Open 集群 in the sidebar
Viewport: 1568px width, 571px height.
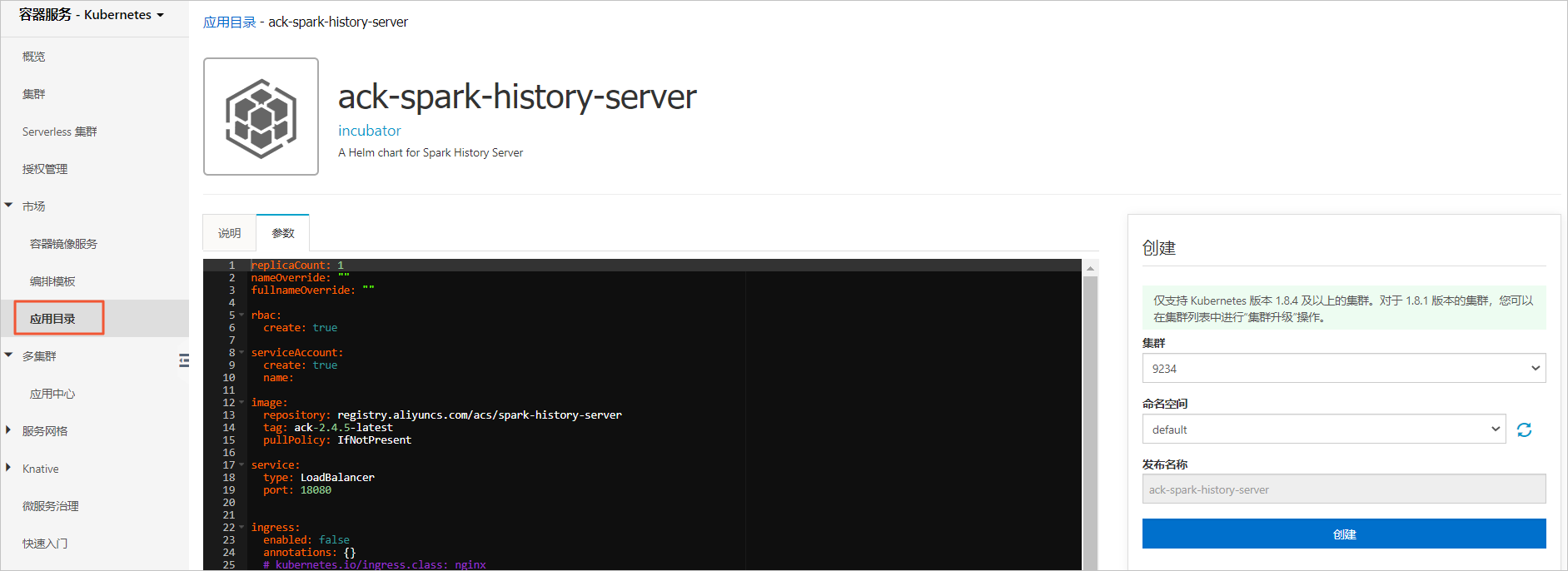[34, 94]
